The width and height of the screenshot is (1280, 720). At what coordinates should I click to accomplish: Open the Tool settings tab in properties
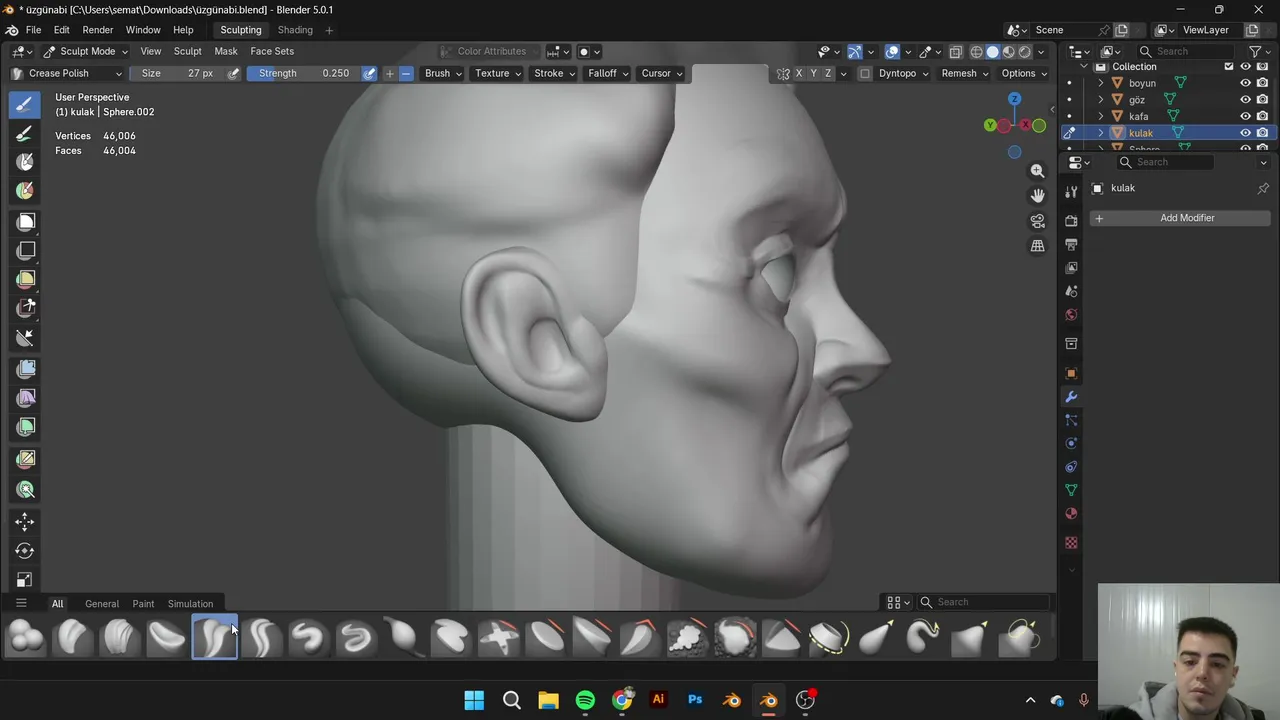(1071, 191)
